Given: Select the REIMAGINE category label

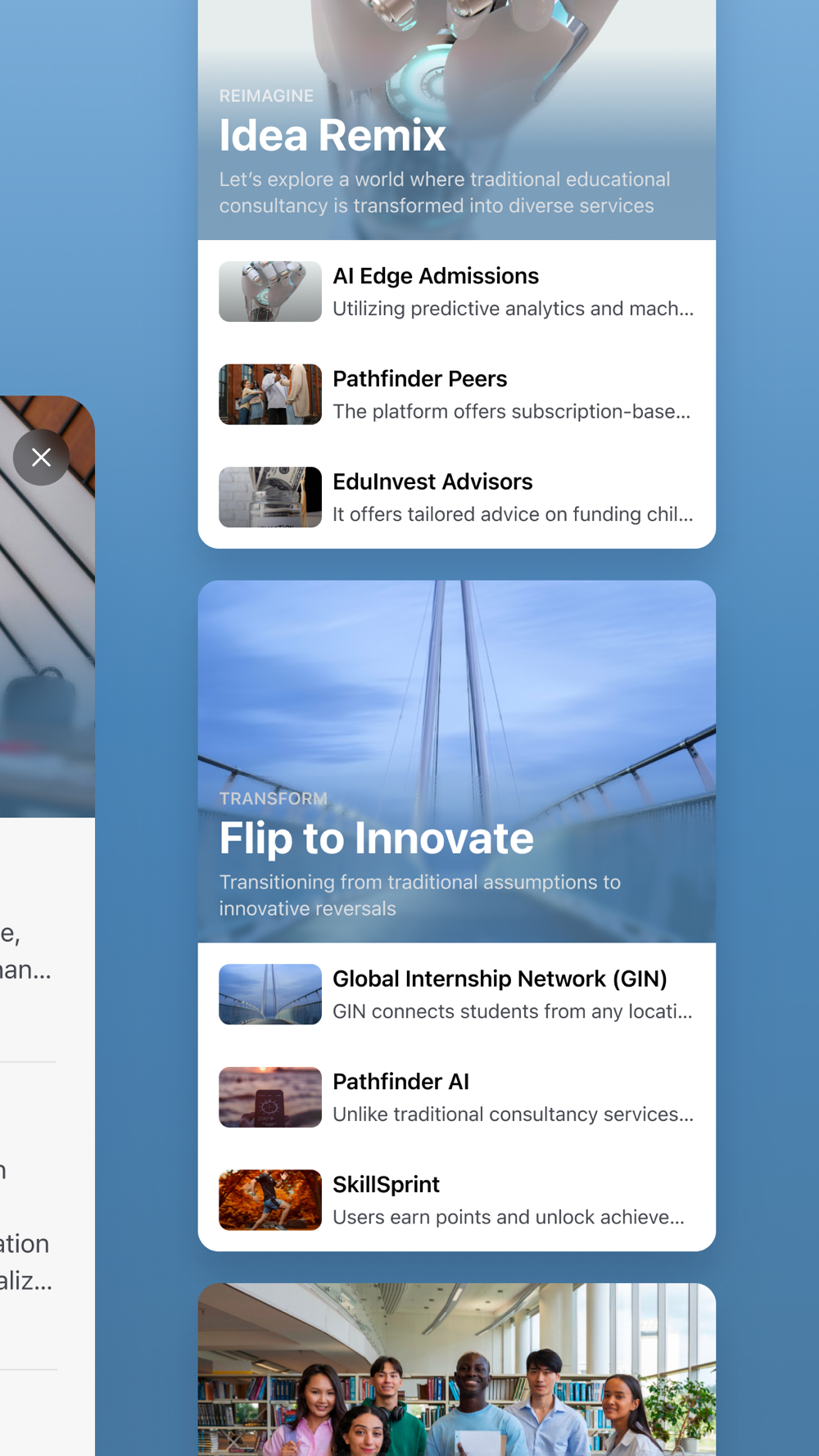Looking at the screenshot, I should click(266, 96).
